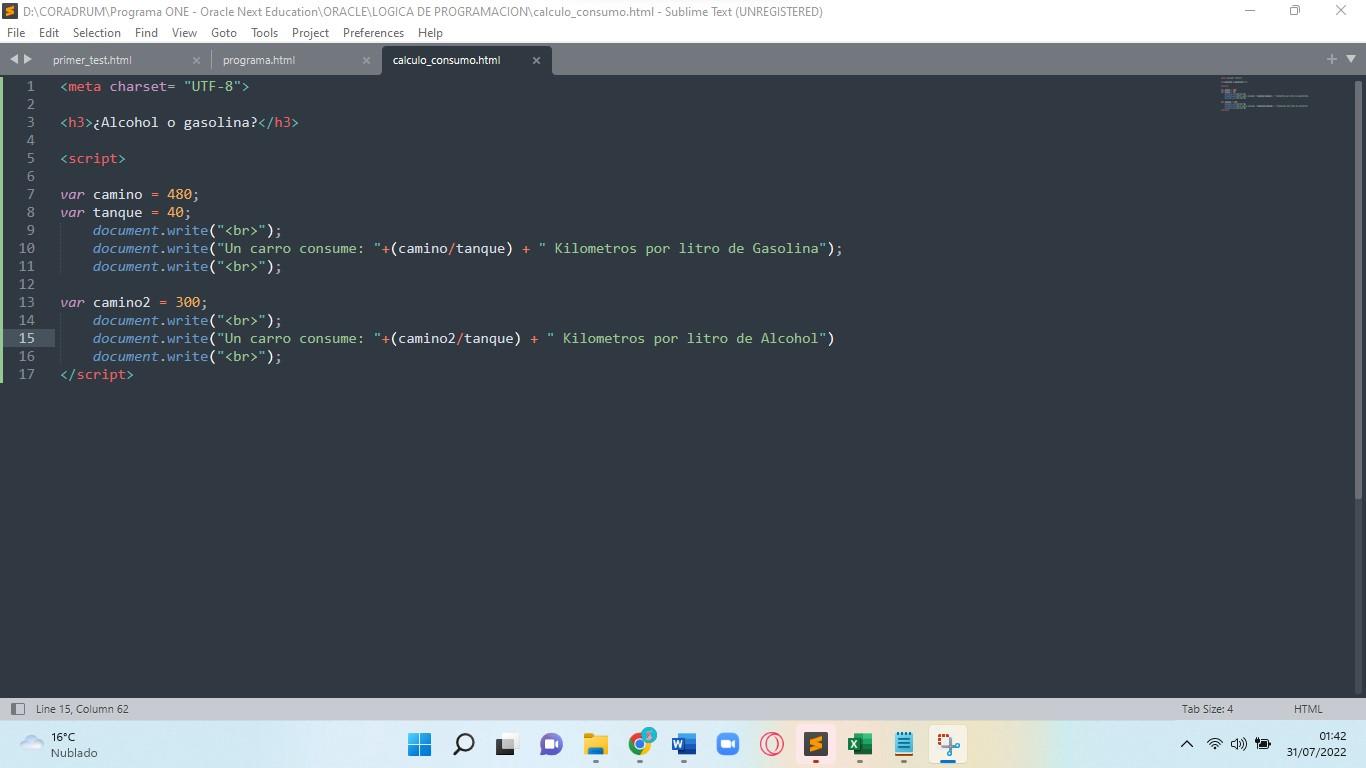Click line number 13 in the gutter
Viewport: 1366px width, 768px height.
tap(26, 302)
